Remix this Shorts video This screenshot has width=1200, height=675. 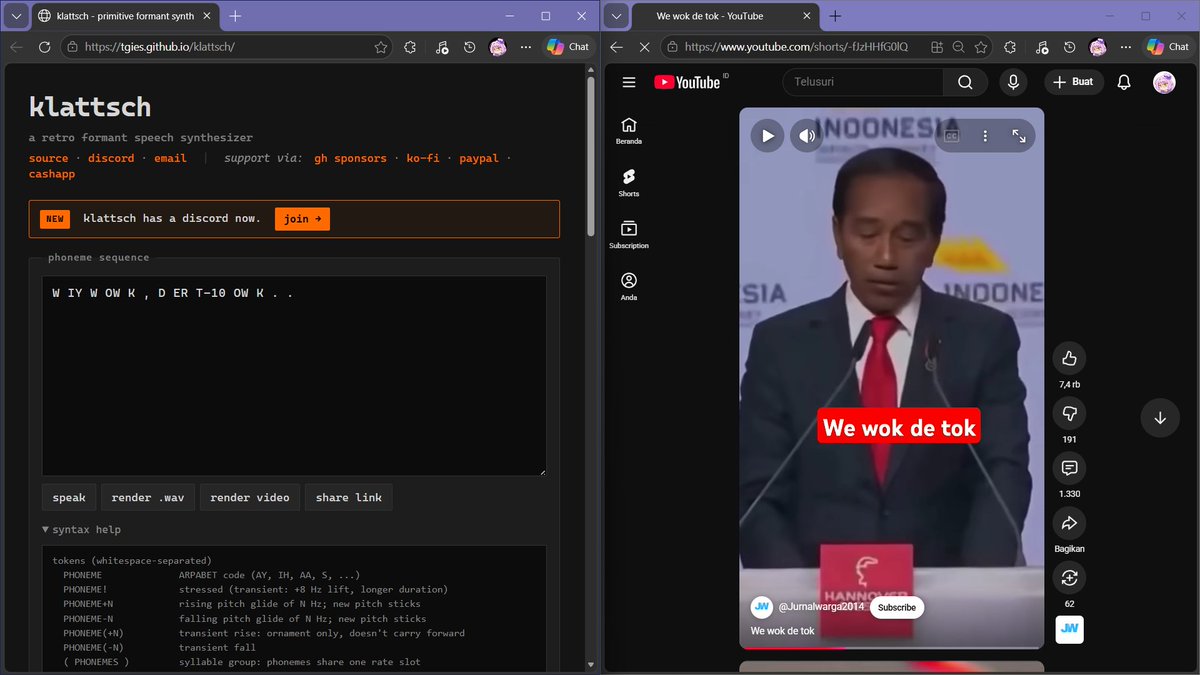coord(1069,578)
